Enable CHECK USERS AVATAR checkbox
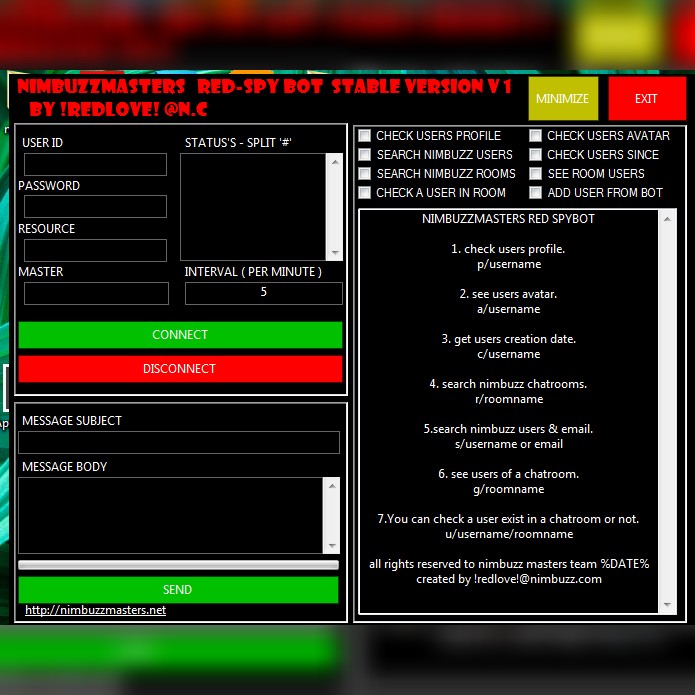 [535, 136]
